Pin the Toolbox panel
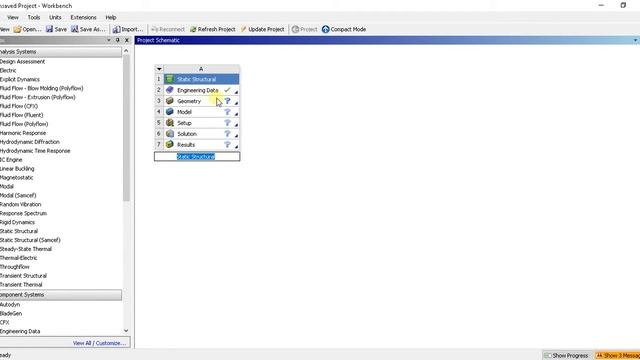 [x=118, y=40]
